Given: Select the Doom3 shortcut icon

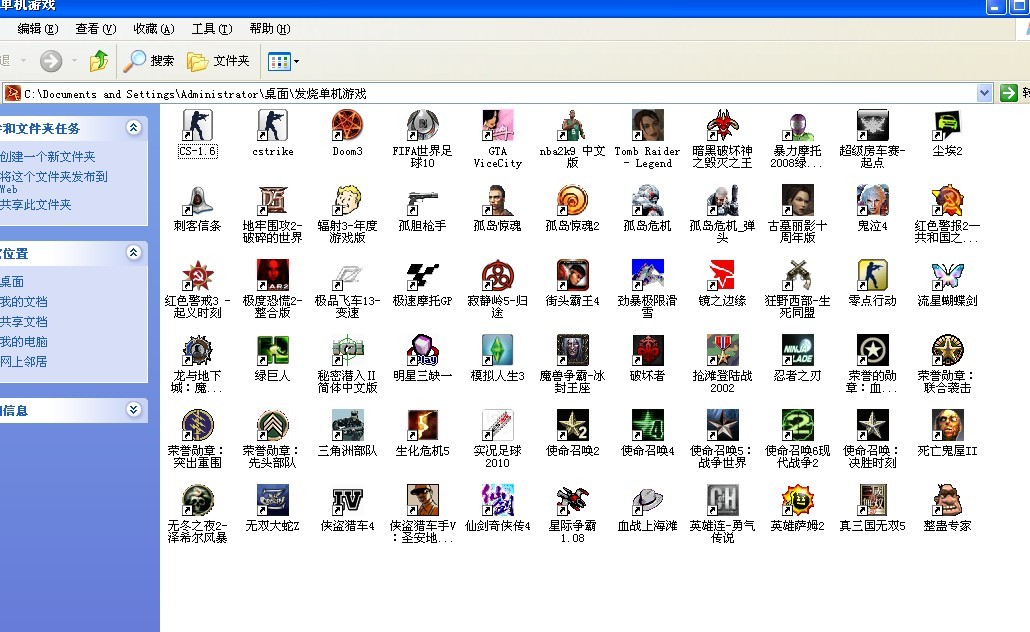Looking at the screenshot, I should [347, 126].
